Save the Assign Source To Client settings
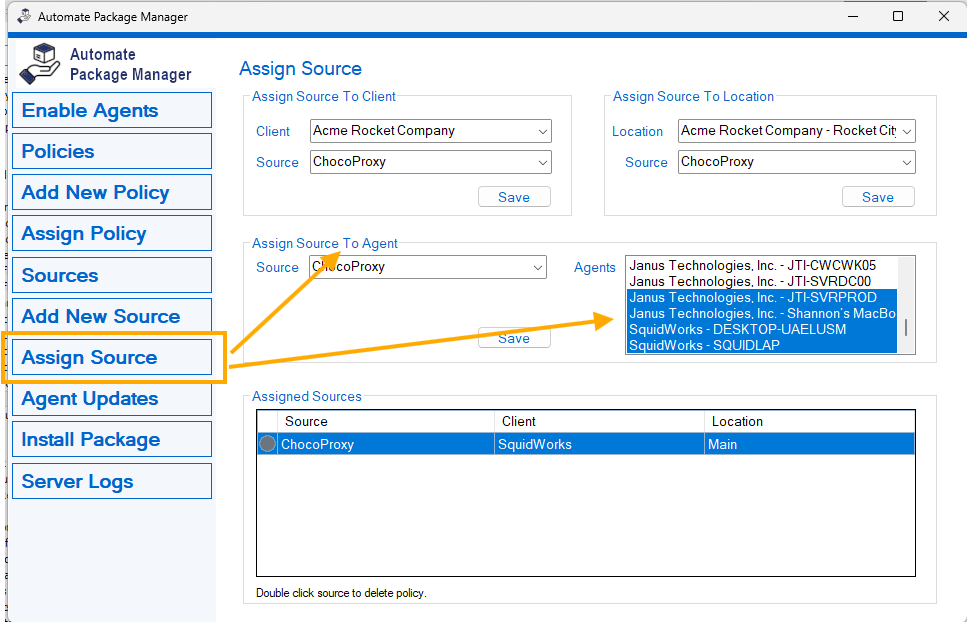The height and width of the screenshot is (622, 967). 514,197
